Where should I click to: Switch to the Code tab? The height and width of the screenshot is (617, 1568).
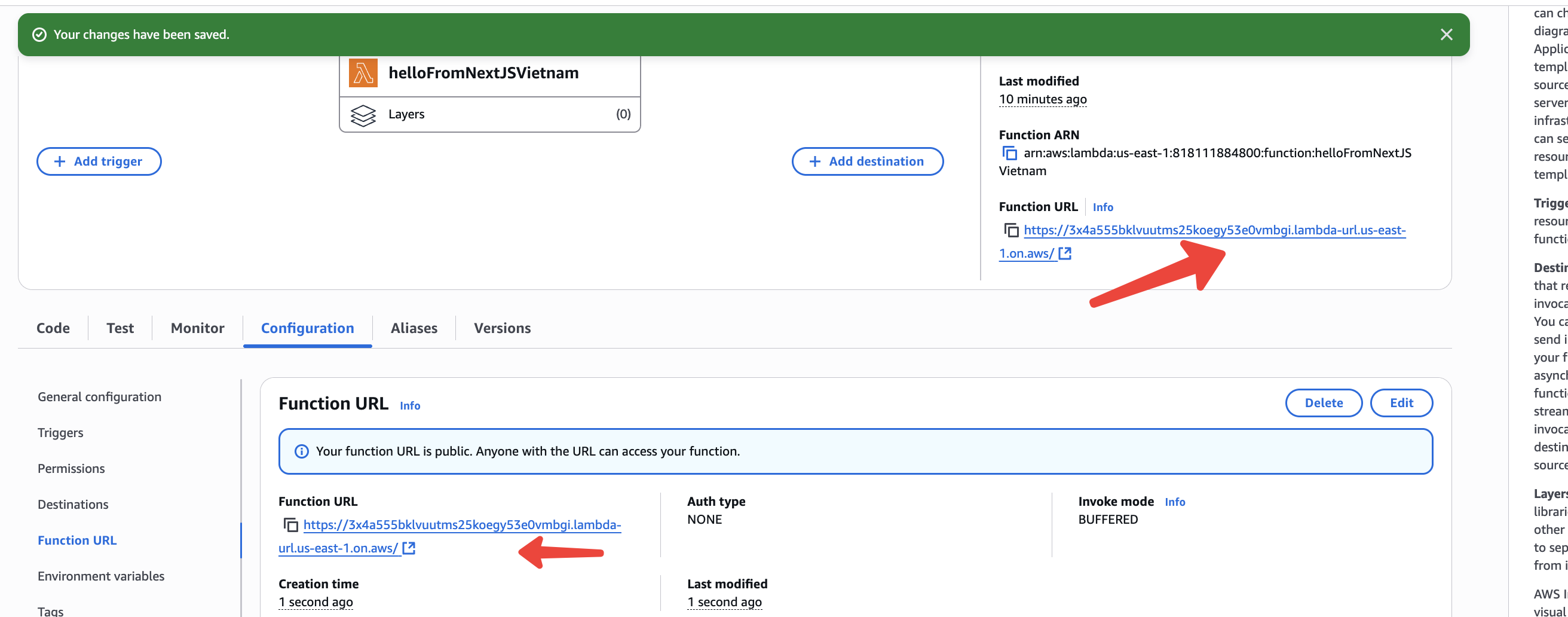53,328
